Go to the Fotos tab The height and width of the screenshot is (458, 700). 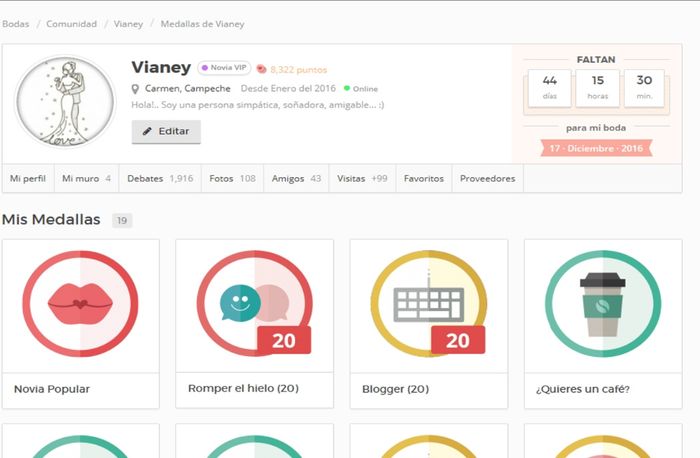click(232, 178)
